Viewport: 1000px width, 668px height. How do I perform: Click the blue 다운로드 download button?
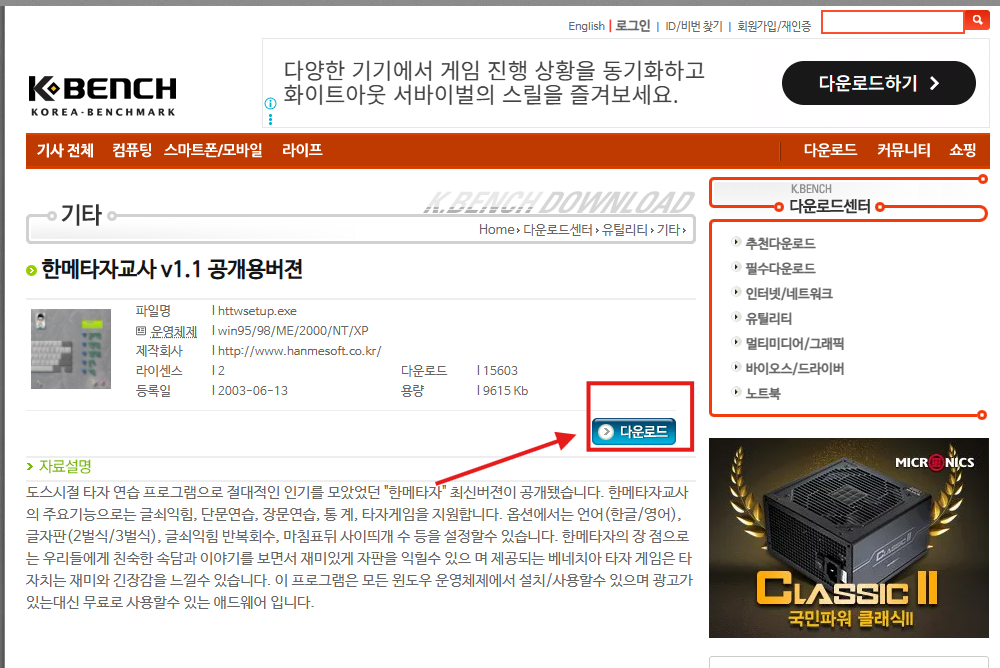point(633,431)
